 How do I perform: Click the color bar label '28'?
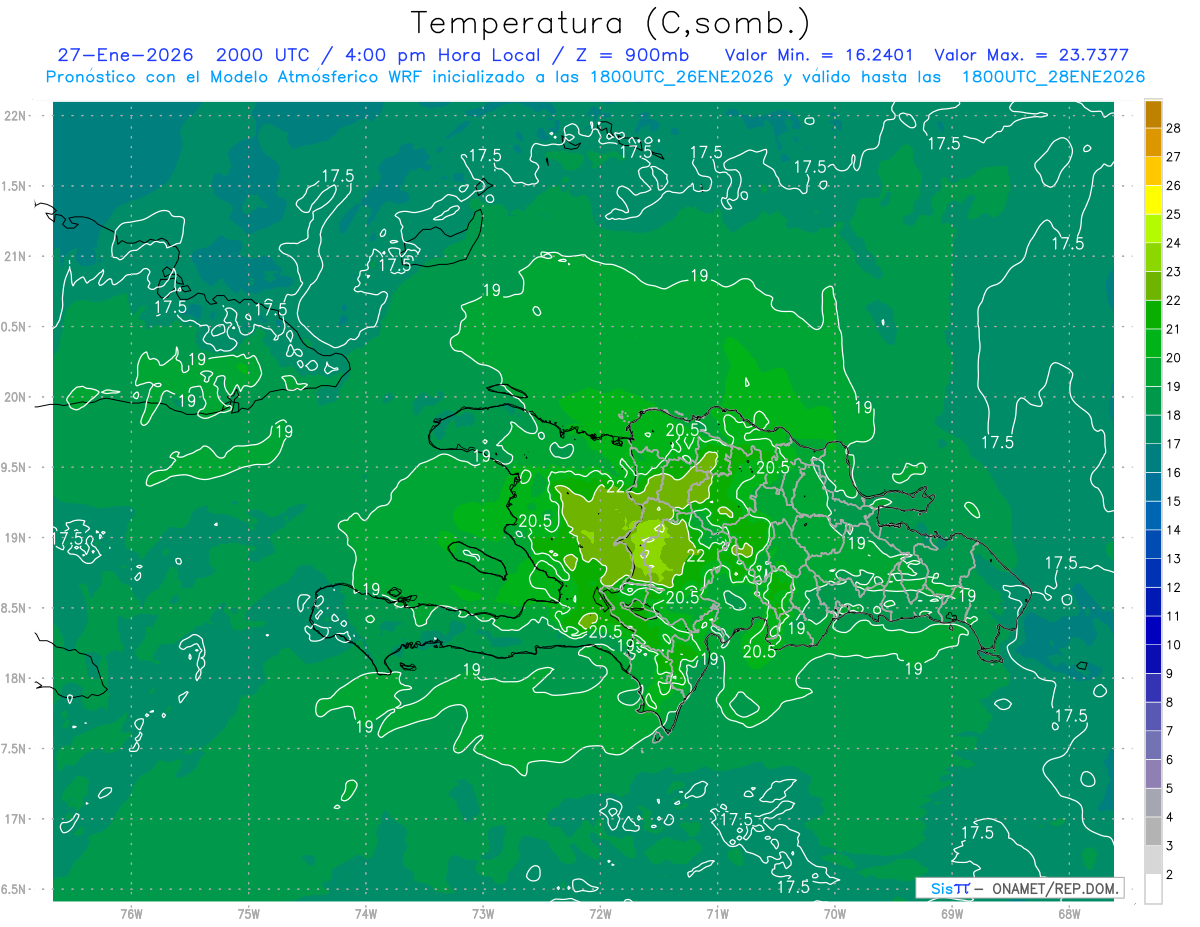pos(1174,127)
